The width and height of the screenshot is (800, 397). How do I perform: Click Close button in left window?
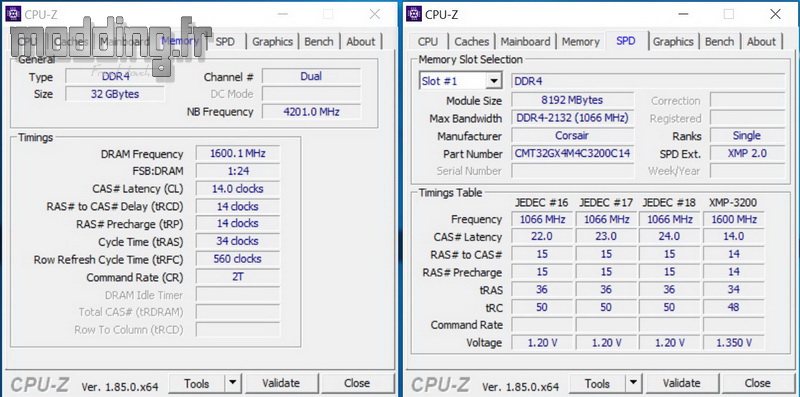tap(357, 383)
